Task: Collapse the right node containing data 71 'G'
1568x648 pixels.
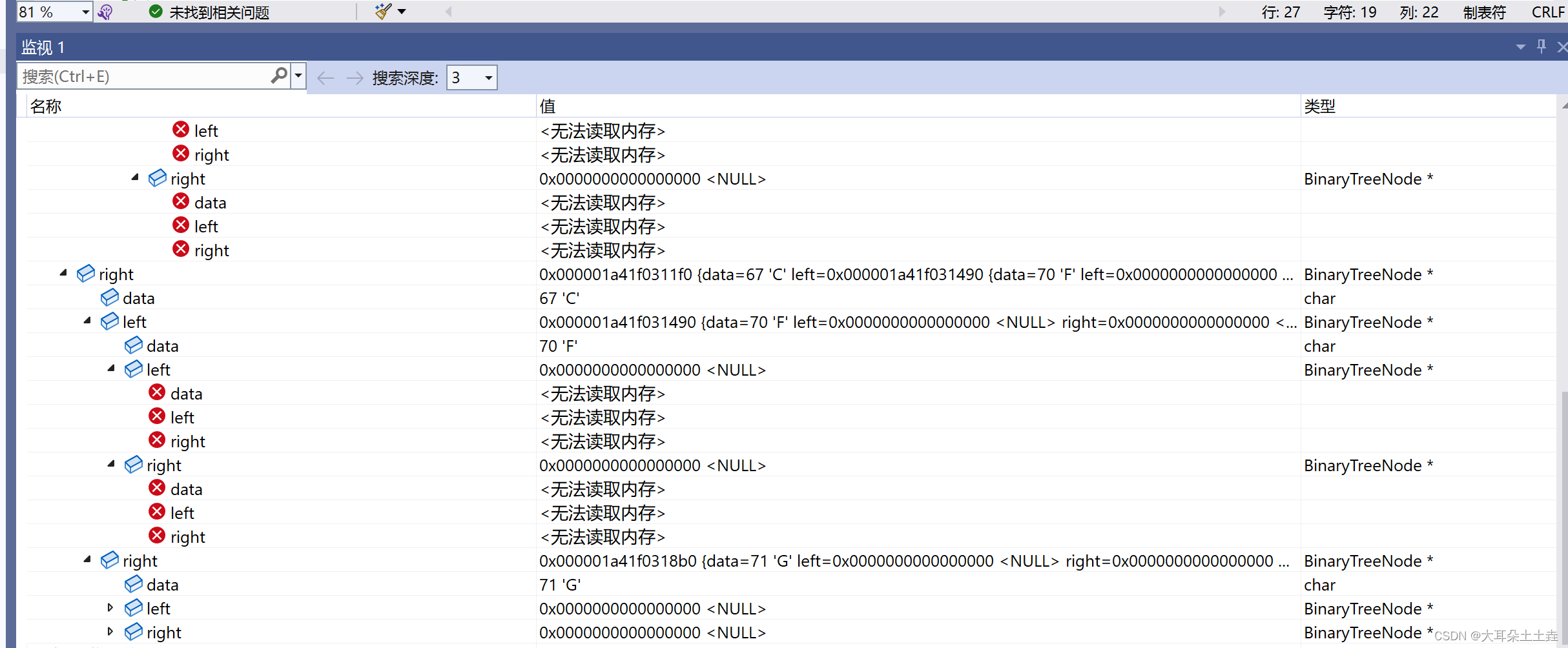Action: [x=87, y=560]
